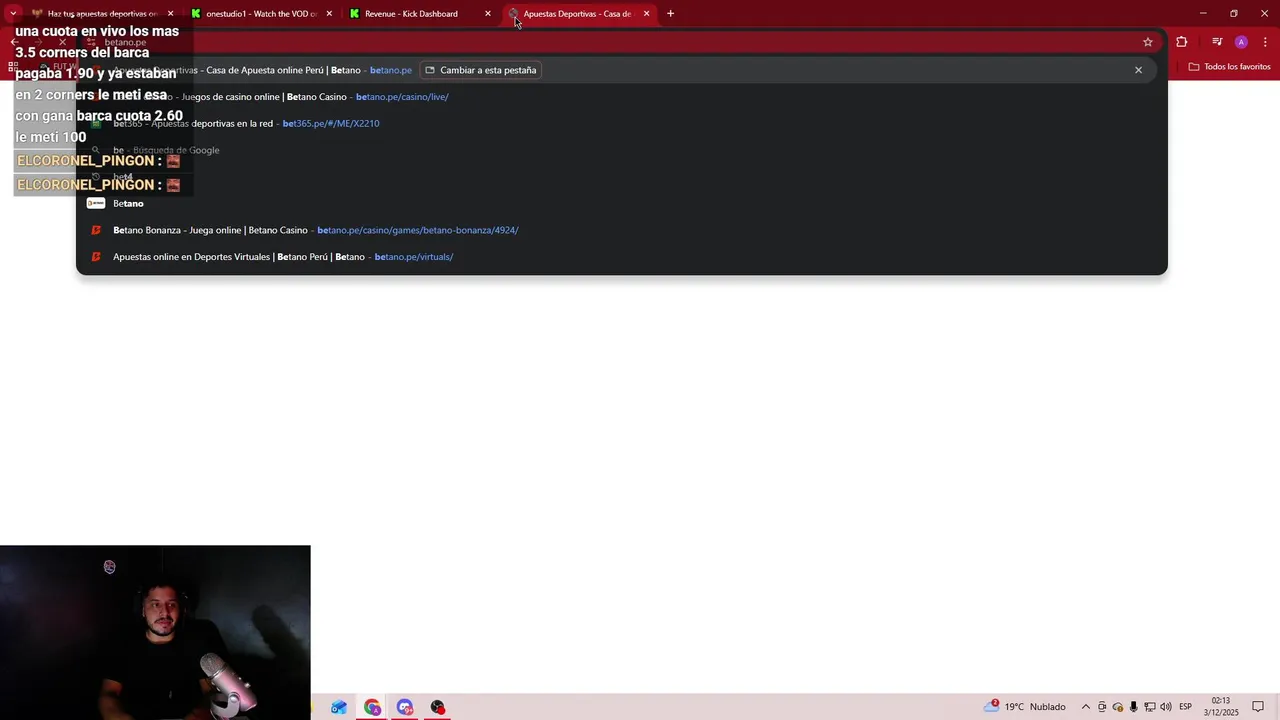Screen dimensions: 1280x720
Task: Close the onestudio1 VOD tab
Action: click(x=329, y=14)
